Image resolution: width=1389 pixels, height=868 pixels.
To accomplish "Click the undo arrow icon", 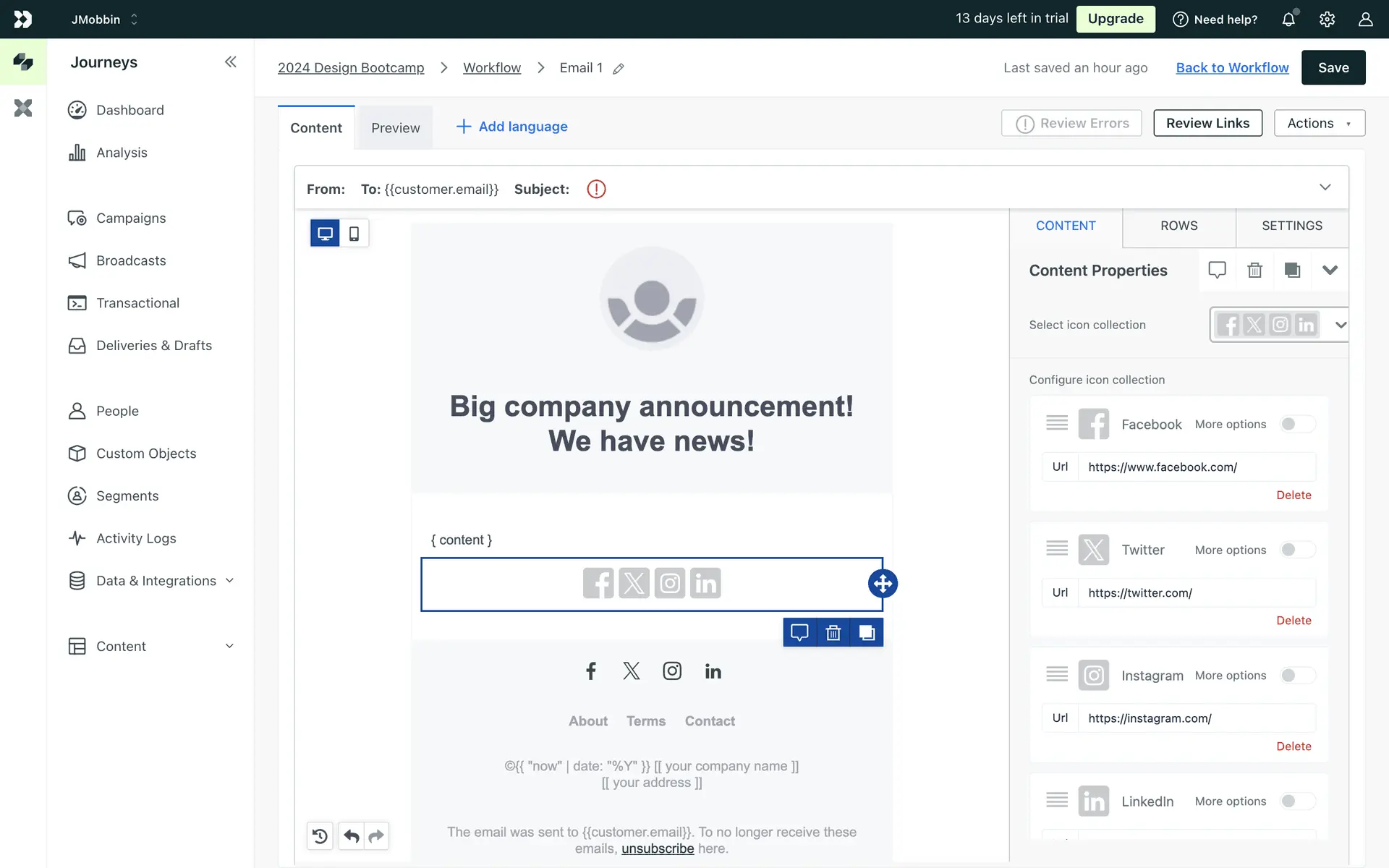I will 352,836.
